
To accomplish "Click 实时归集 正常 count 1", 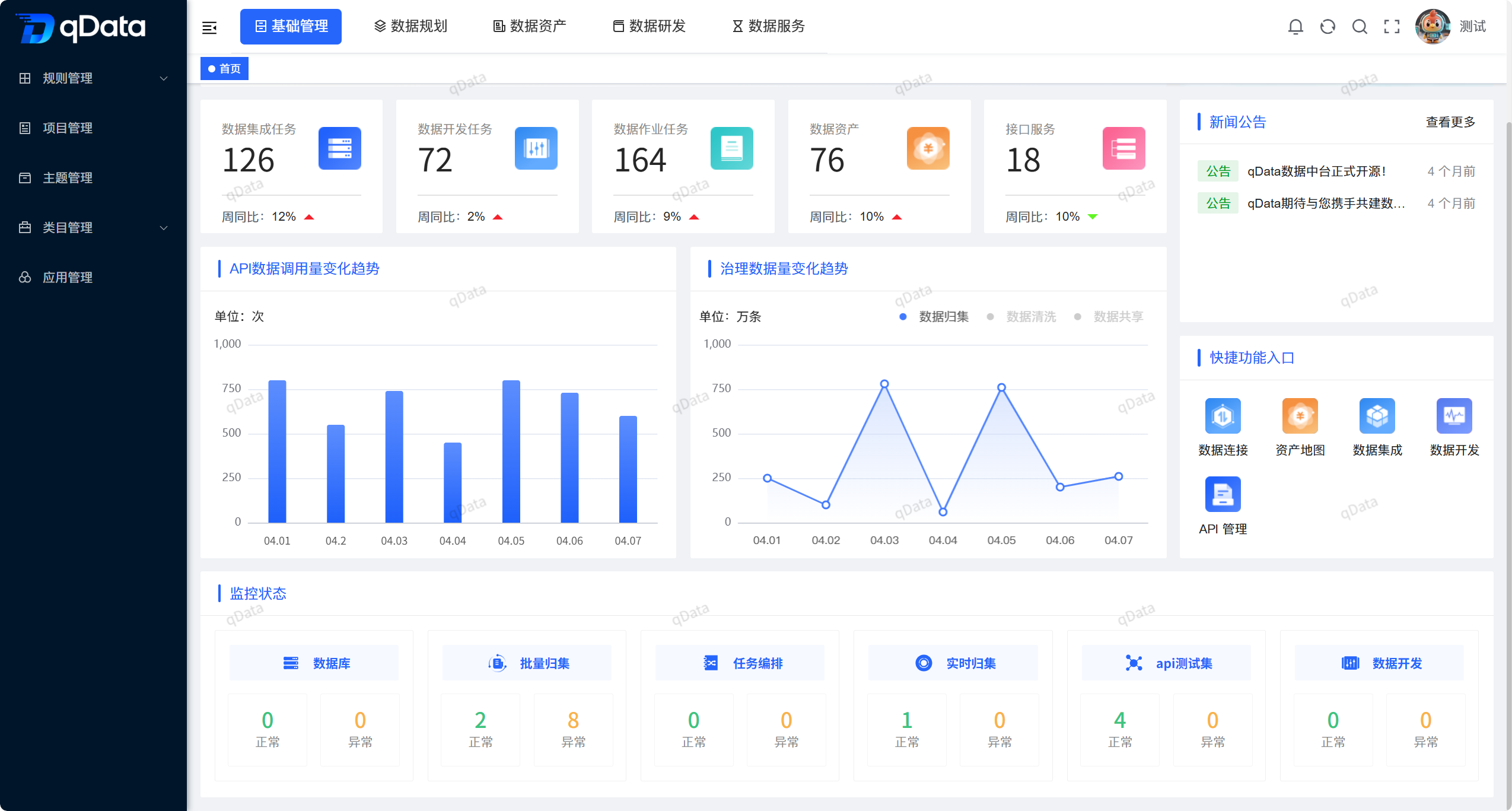I will coord(907,720).
